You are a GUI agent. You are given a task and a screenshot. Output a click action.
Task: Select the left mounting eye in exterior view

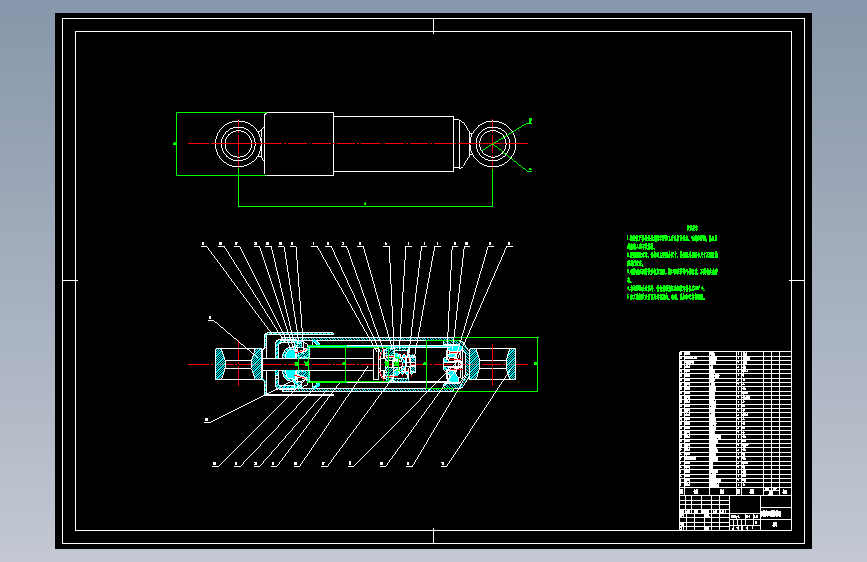238,144
